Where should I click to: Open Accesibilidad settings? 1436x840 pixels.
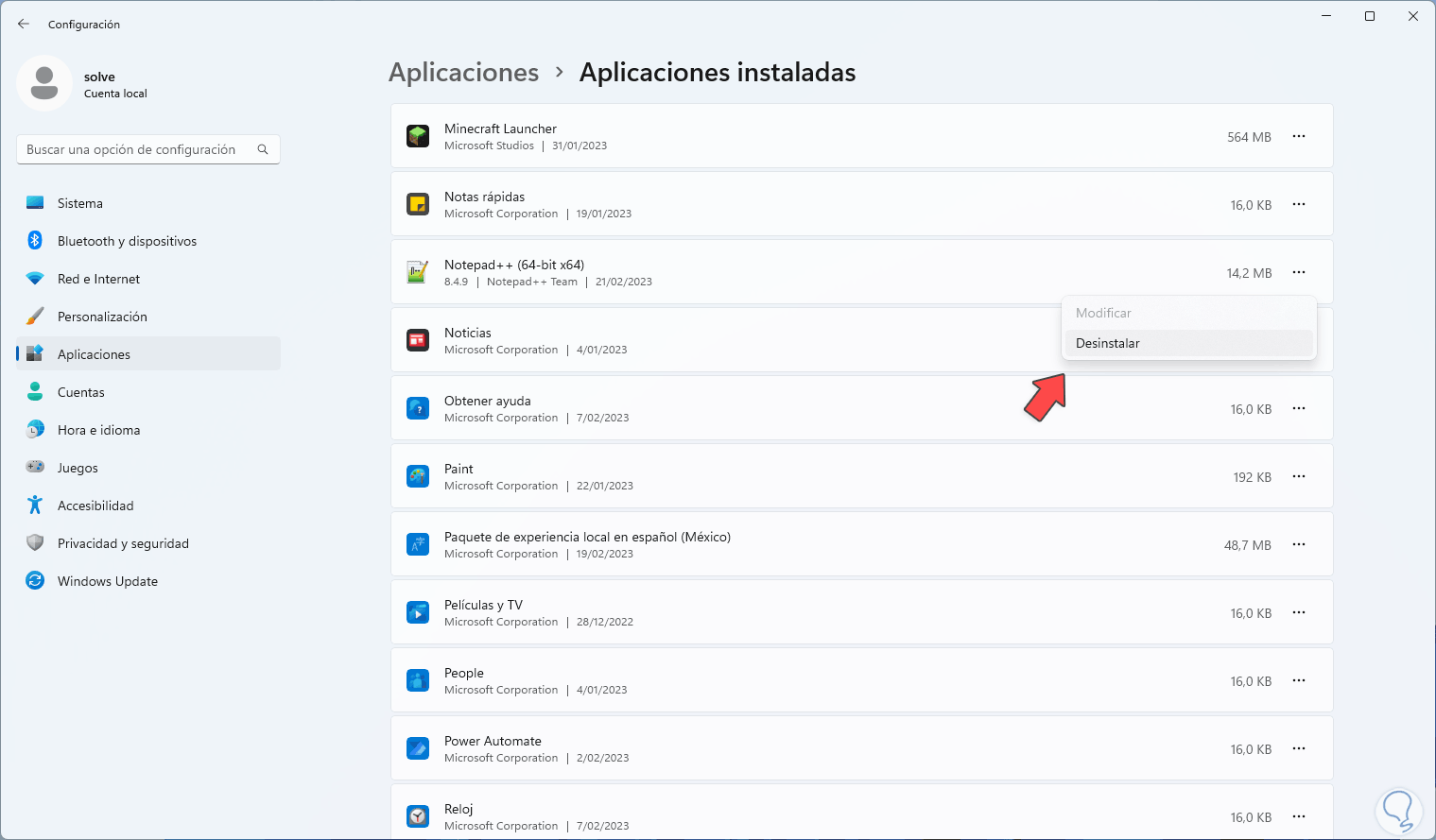(148, 506)
